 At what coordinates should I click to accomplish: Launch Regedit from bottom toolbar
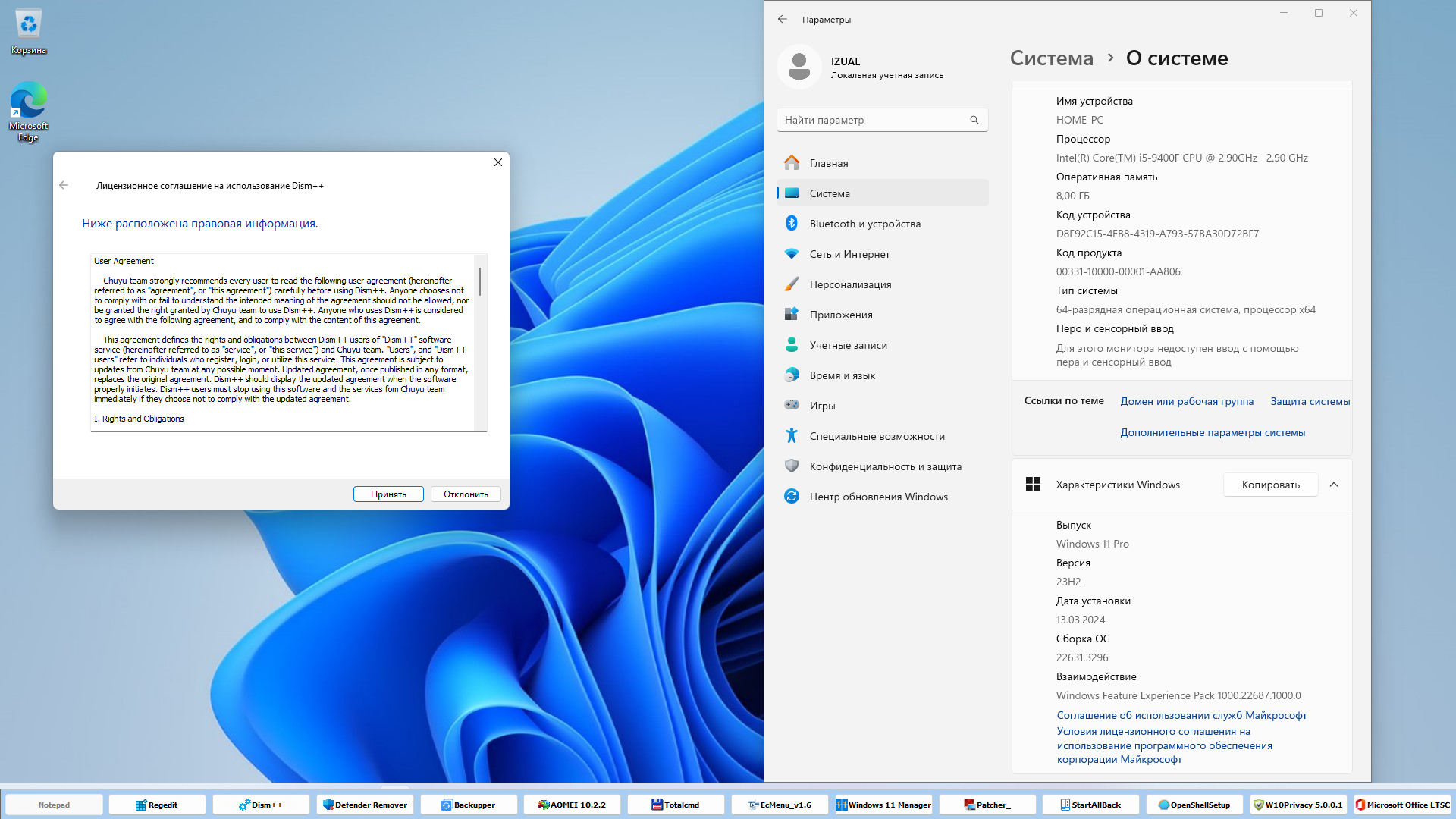pyautogui.click(x=157, y=805)
